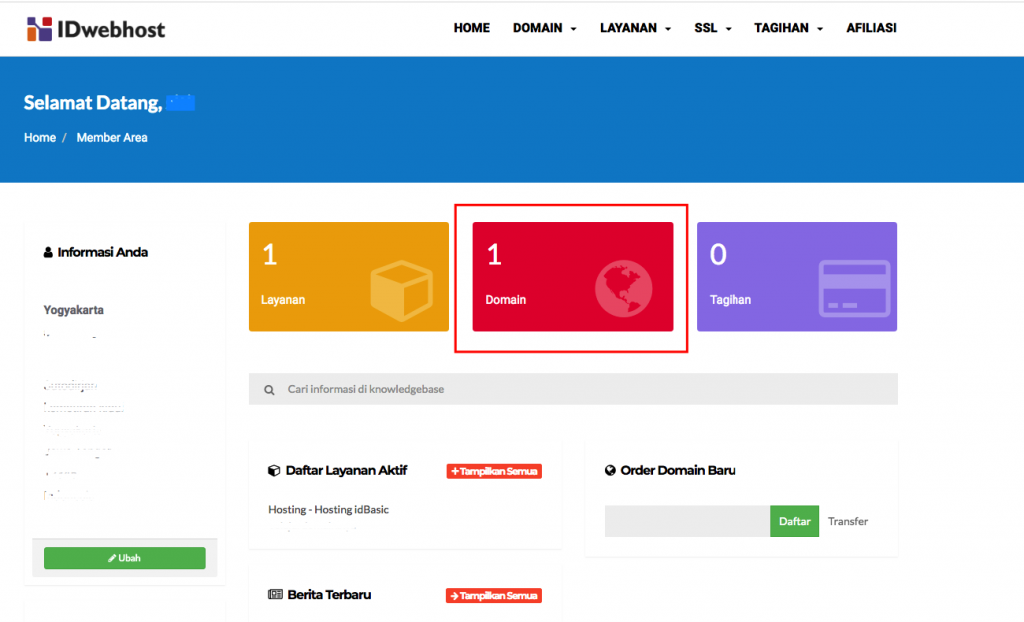Click the Home breadcrumb link
Image resolution: width=1024 pixels, height=622 pixels.
point(39,137)
